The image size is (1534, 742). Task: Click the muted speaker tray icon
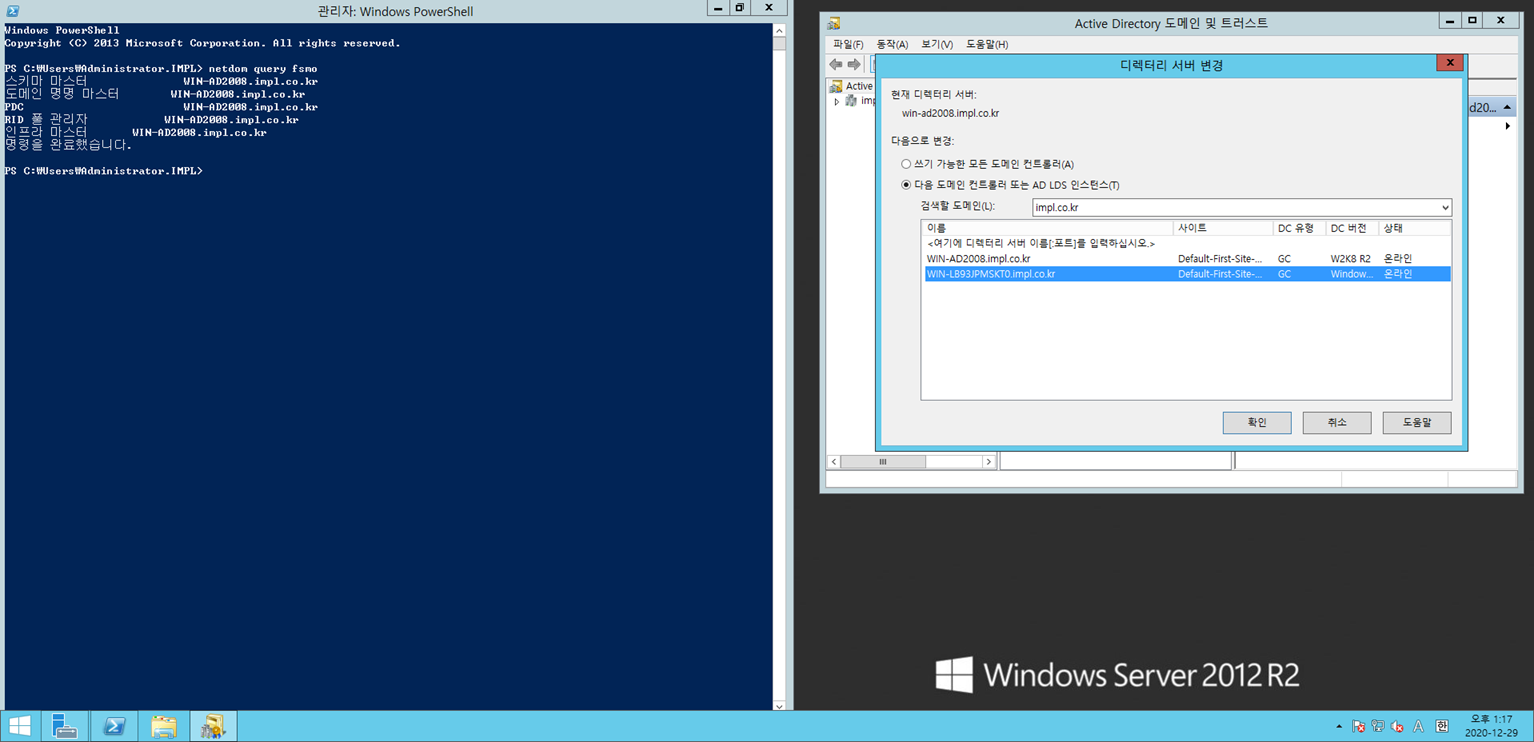[1397, 727]
